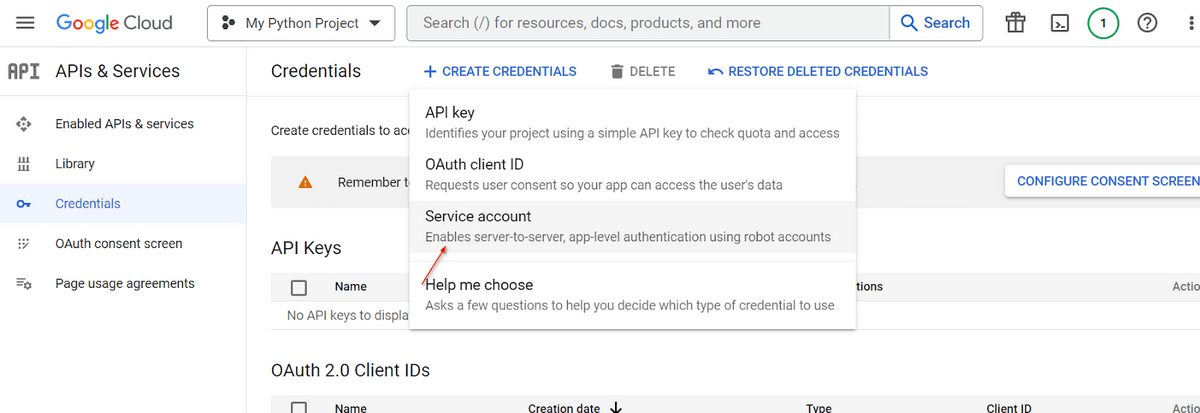Open notifications badge showing 1
The width and height of the screenshot is (1200, 413).
tap(1103, 23)
